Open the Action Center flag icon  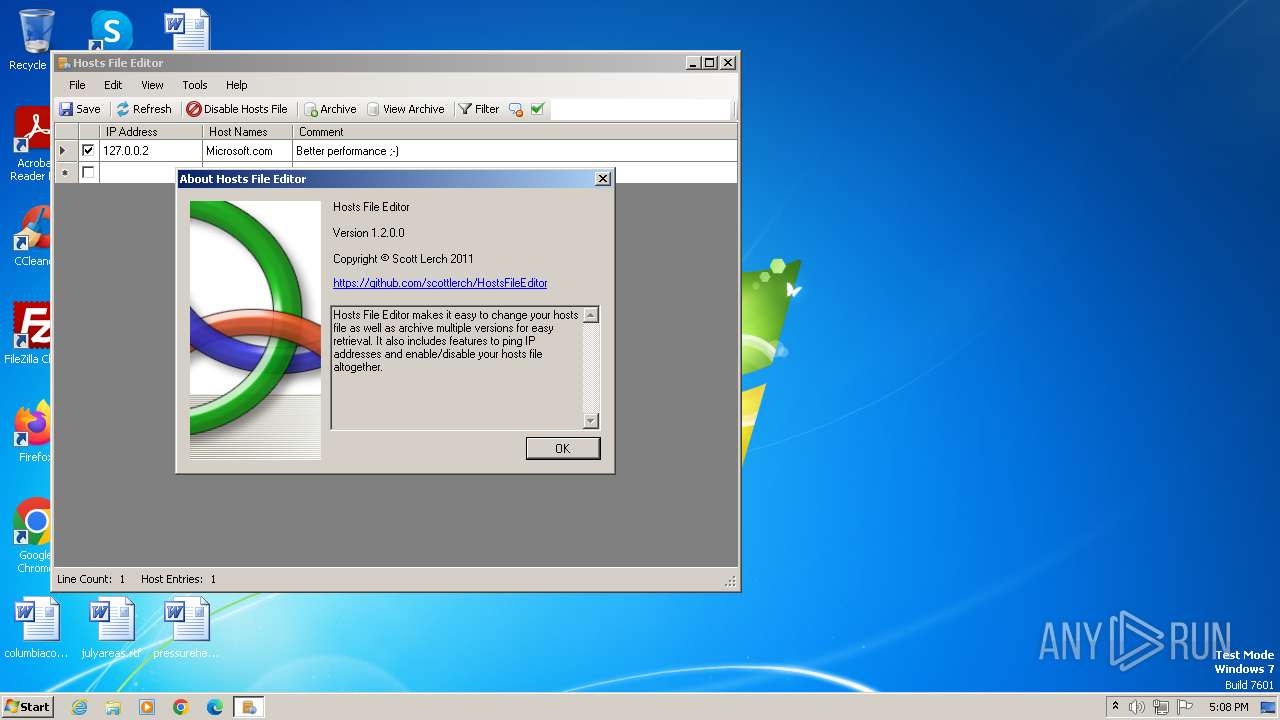(x=1185, y=707)
